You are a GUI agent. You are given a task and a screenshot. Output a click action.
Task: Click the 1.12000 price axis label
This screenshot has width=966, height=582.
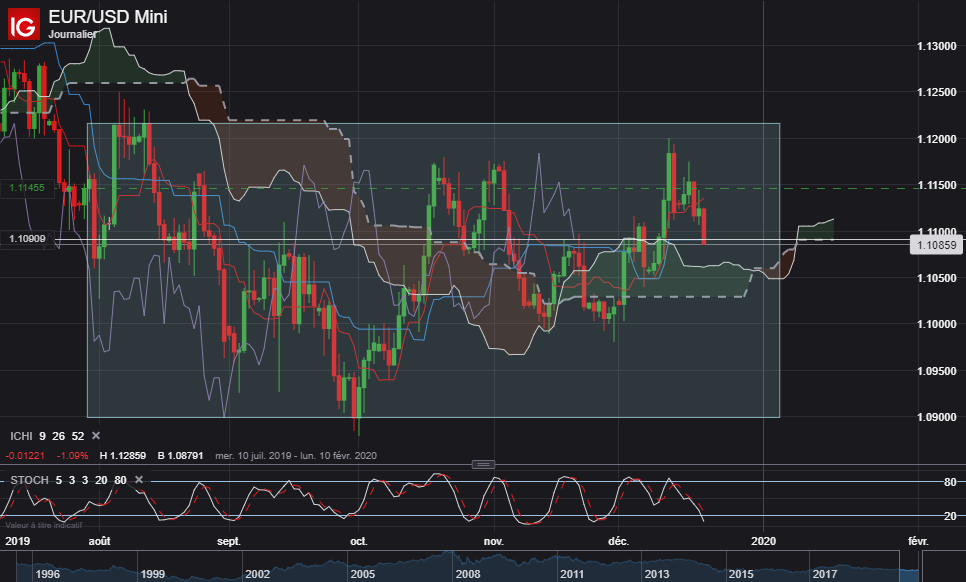(x=936, y=139)
